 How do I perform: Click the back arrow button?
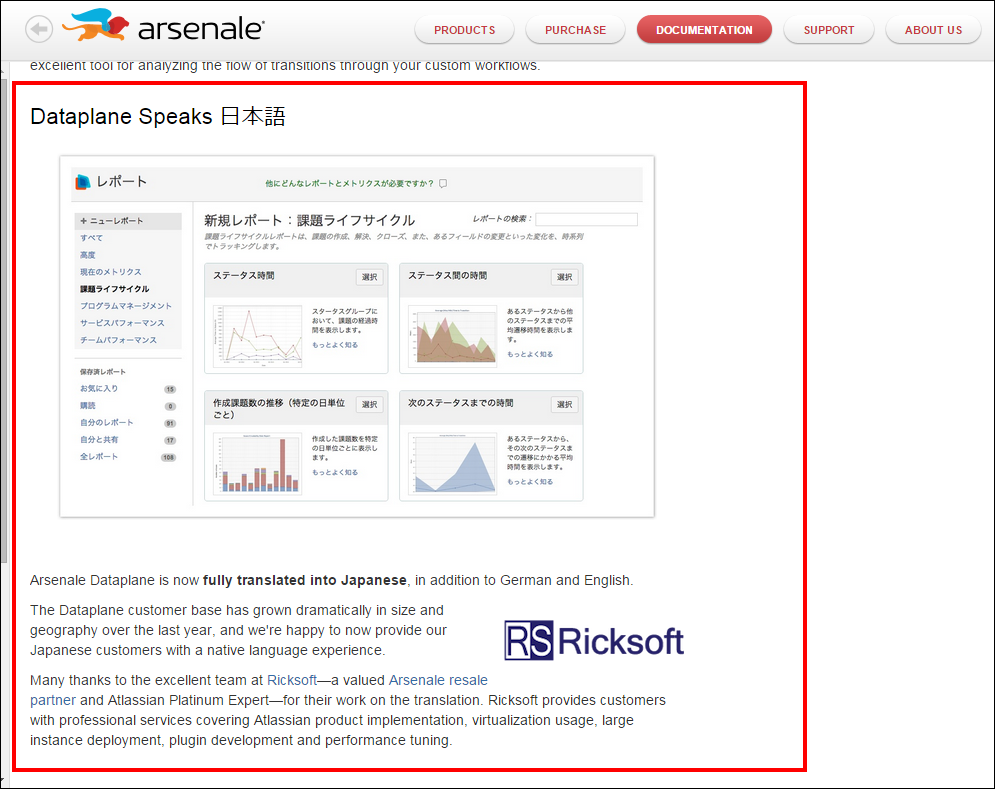(x=39, y=29)
